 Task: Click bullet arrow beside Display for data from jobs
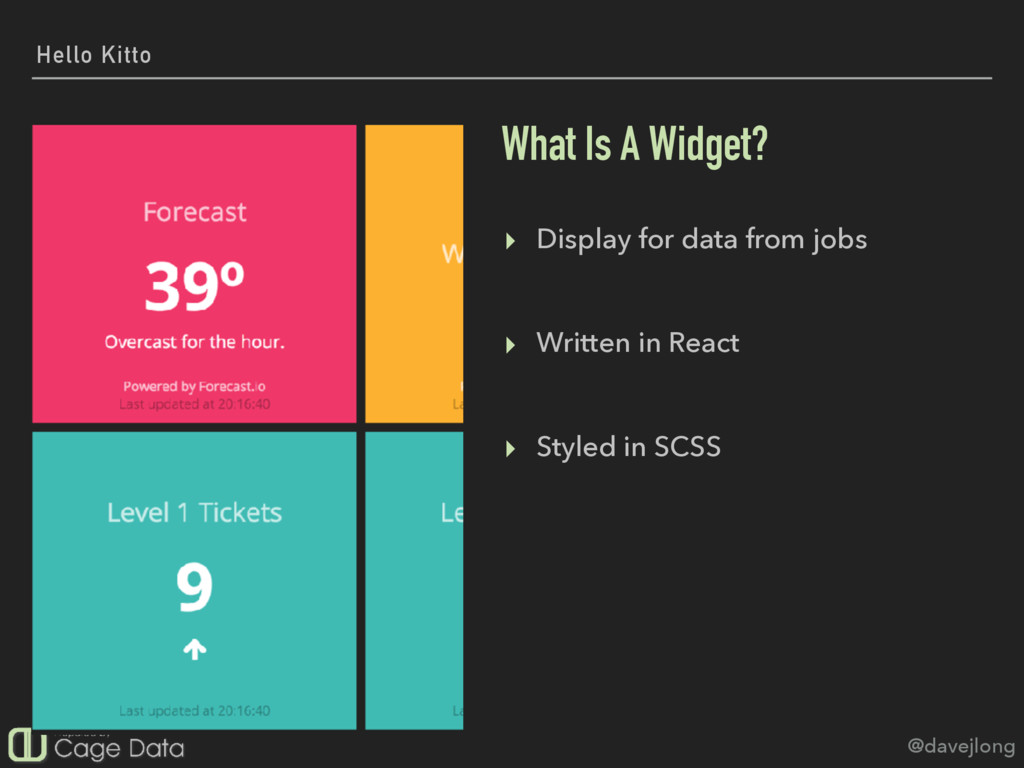(x=510, y=241)
